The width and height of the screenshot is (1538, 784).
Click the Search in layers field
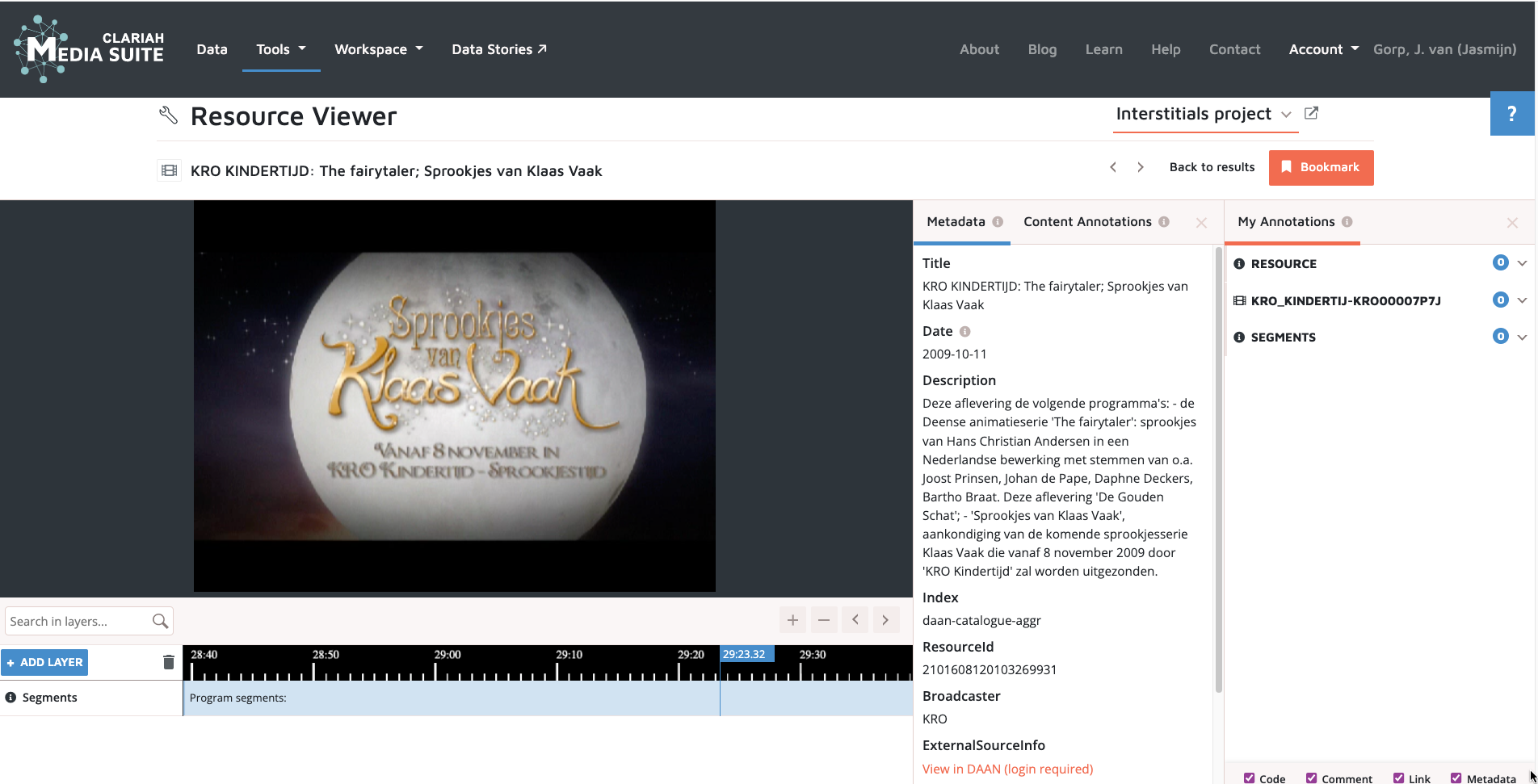tap(78, 621)
